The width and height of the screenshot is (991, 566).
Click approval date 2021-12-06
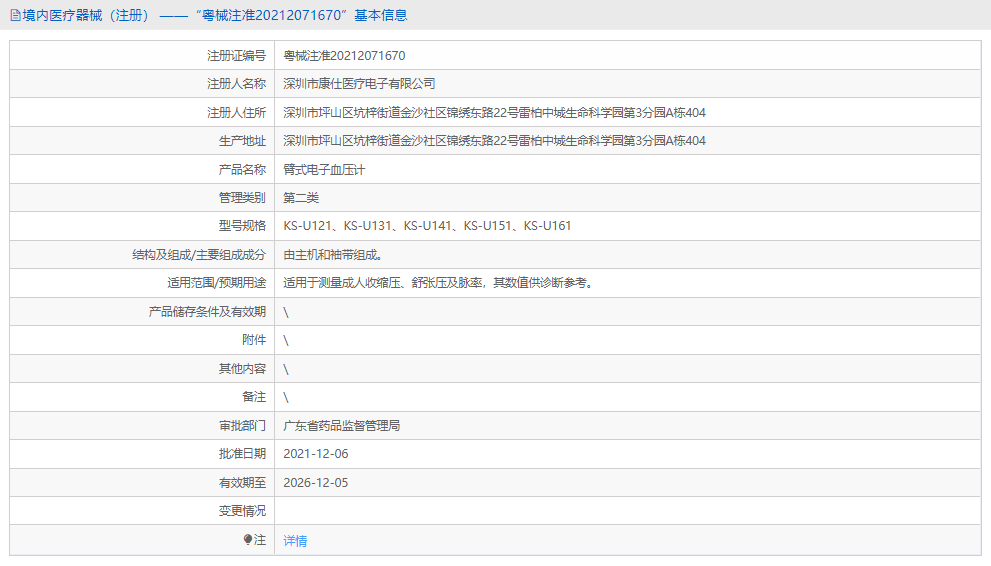(316, 454)
